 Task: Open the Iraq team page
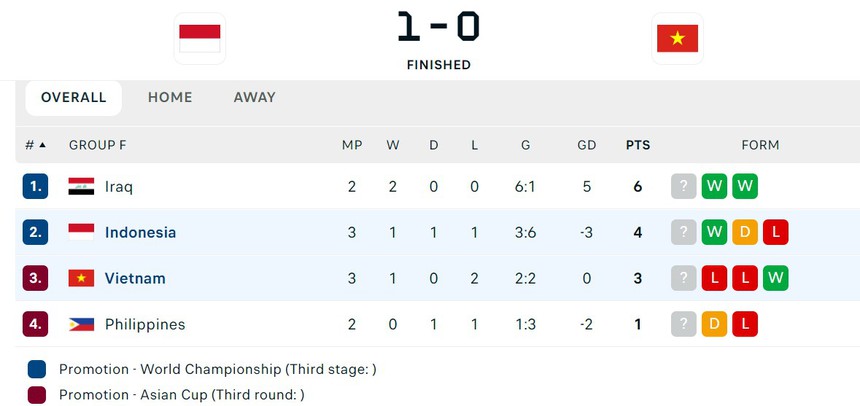pyautogui.click(x=119, y=186)
